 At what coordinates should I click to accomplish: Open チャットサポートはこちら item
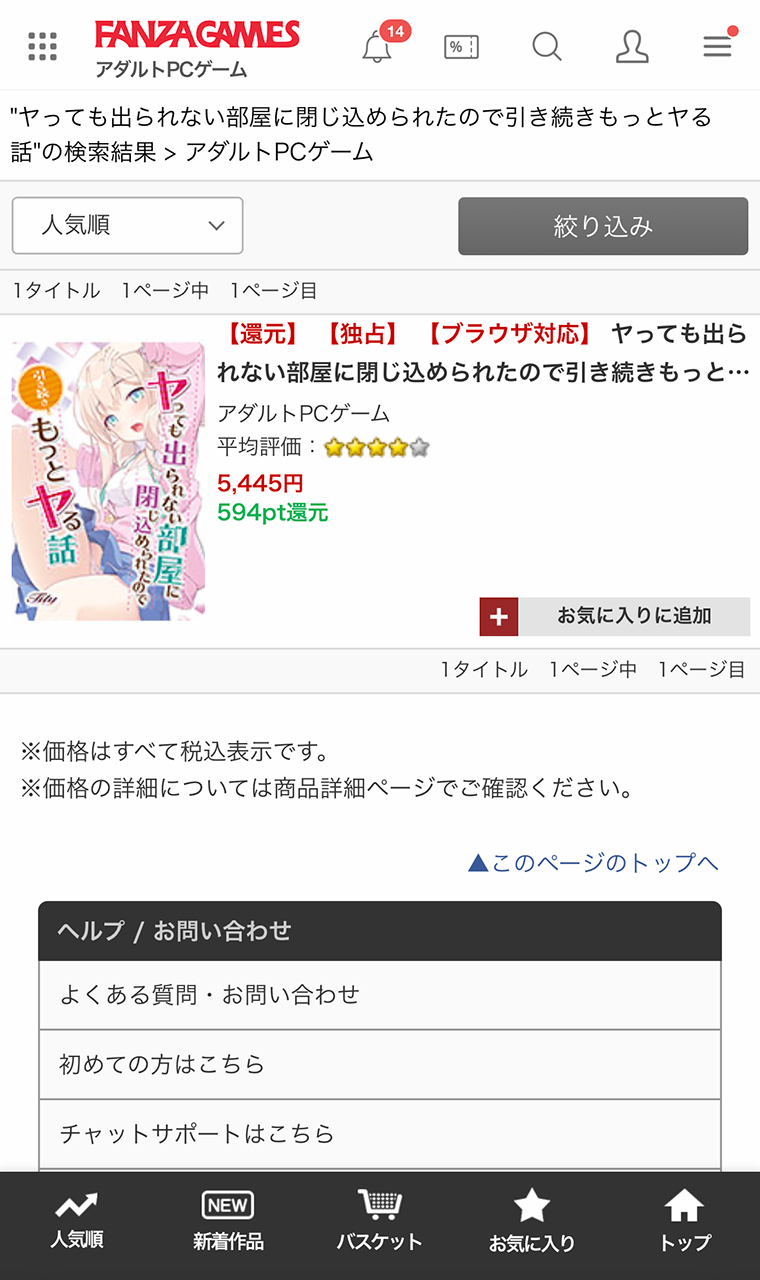click(380, 1134)
